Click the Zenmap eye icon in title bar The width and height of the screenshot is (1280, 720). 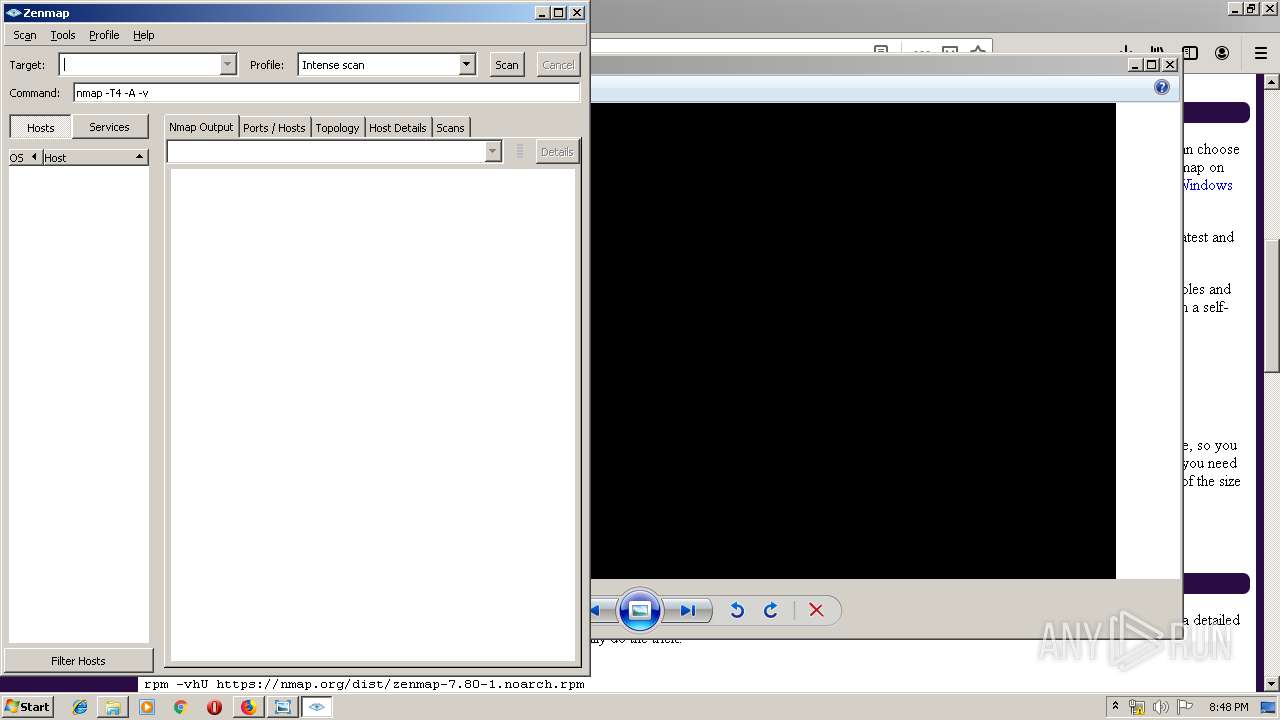pos(13,13)
